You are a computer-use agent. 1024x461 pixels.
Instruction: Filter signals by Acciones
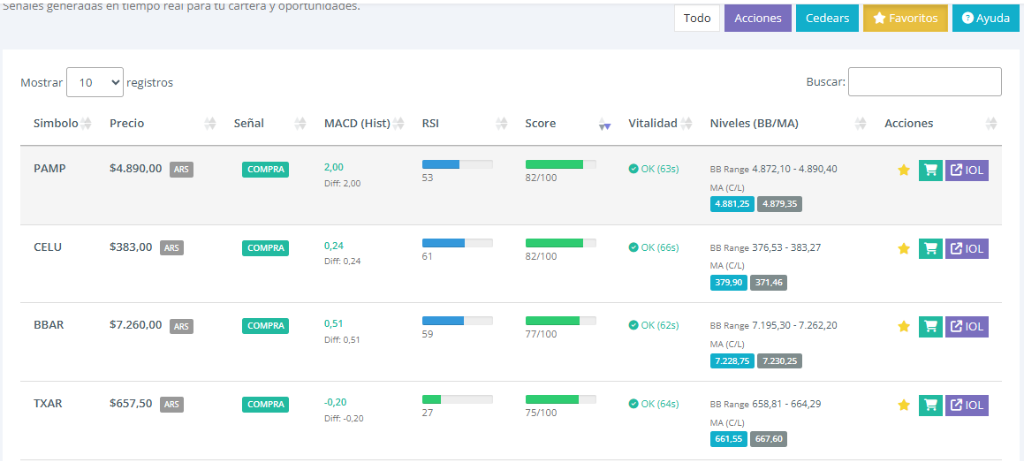(x=758, y=18)
